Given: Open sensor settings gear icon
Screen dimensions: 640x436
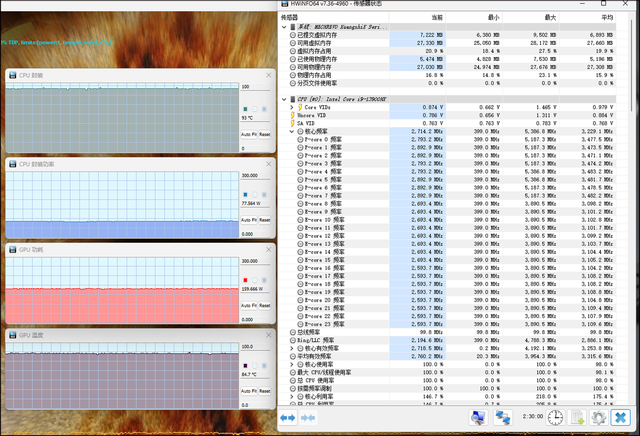Looking at the screenshot, I should [598, 416].
